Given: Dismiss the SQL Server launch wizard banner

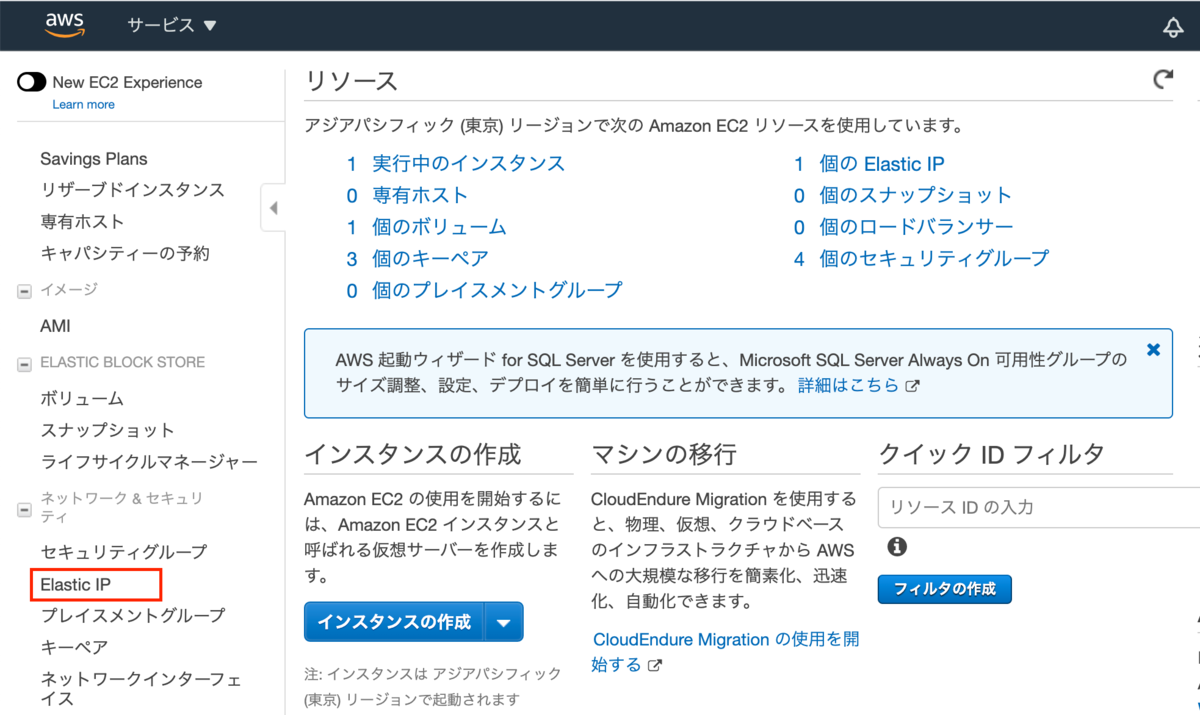Looking at the screenshot, I should pyautogui.click(x=1153, y=350).
